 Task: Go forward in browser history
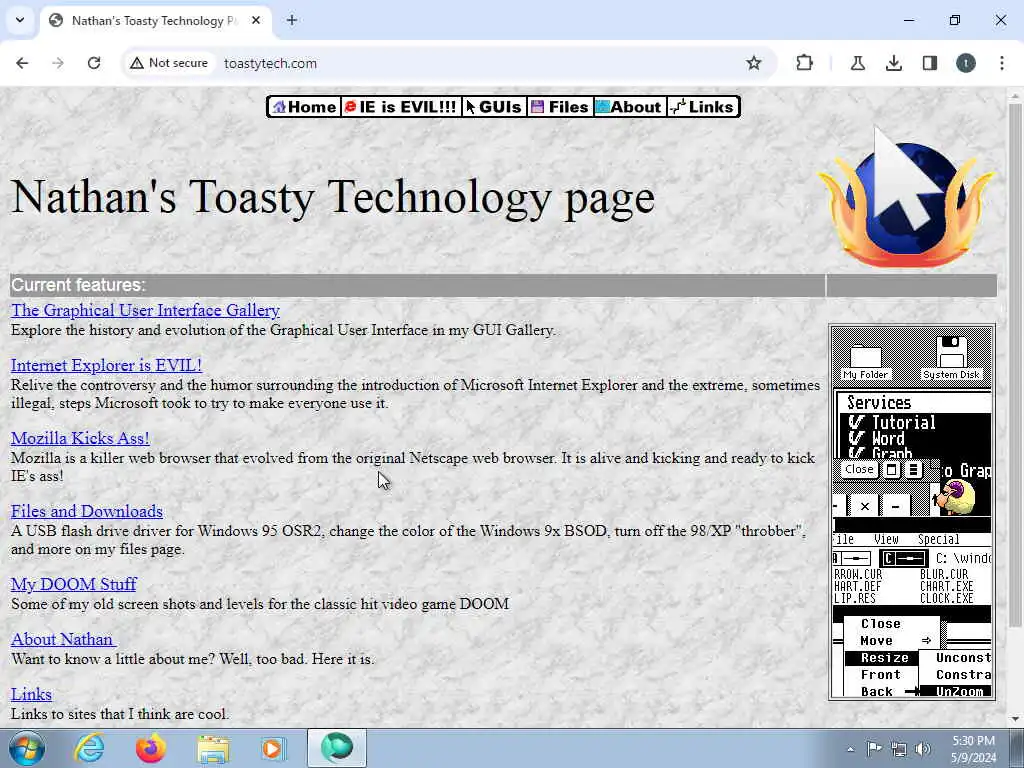[58, 63]
